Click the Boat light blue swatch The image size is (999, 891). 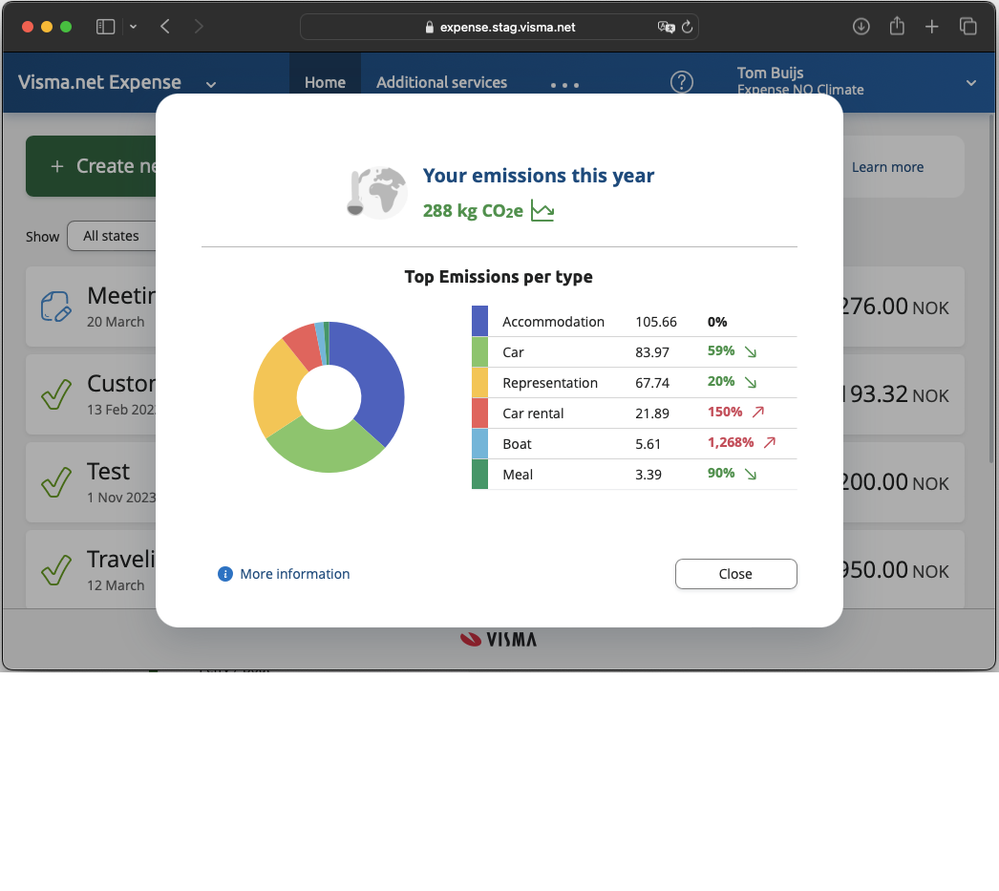click(480, 444)
